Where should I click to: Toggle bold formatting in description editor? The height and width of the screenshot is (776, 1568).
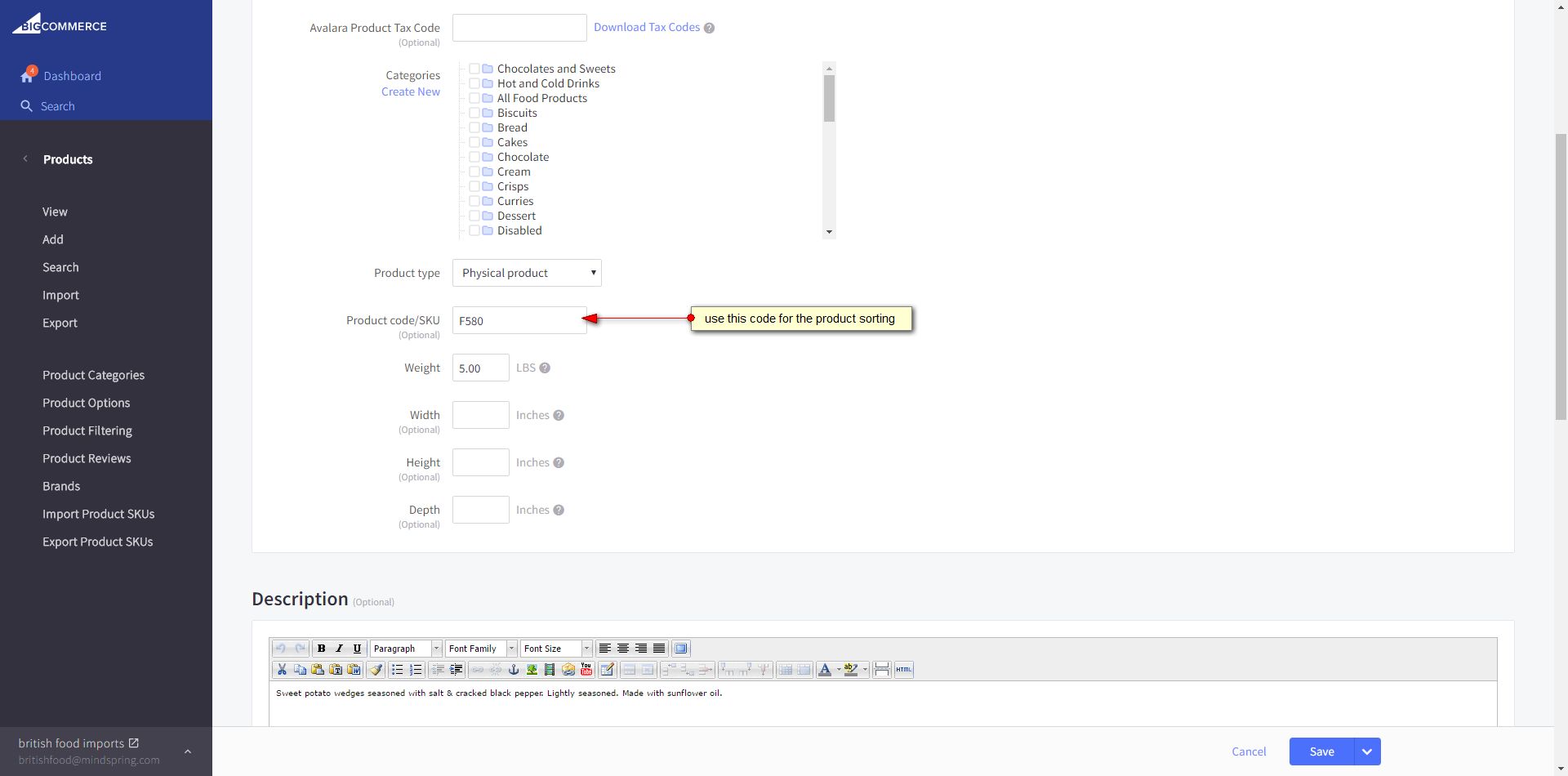point(321,649)
